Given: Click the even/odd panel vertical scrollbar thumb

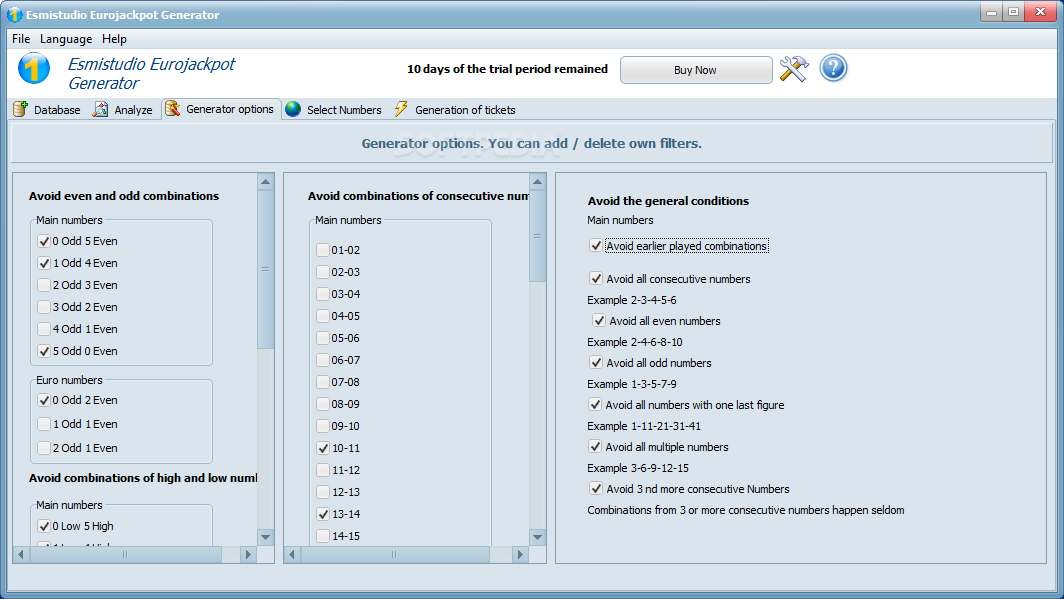Looking at the screenshot, I should point(265,269).
